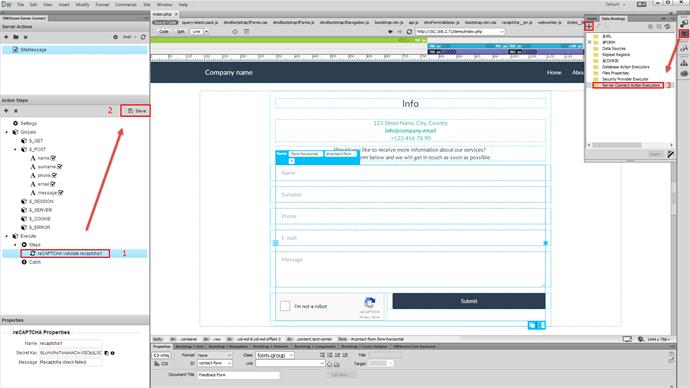Click the Document Title input field

coord(238,375)
